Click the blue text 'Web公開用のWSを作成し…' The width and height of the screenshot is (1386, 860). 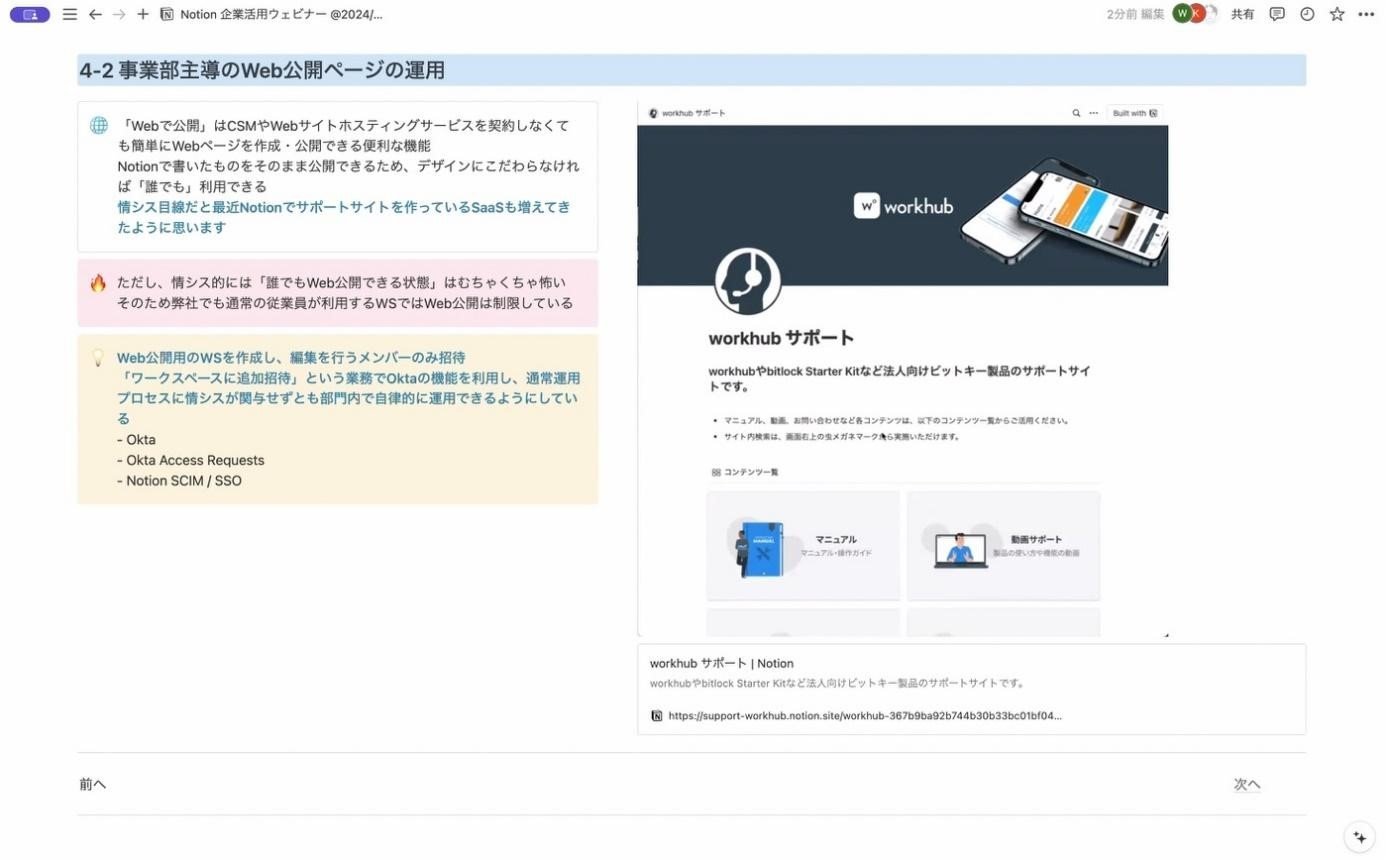pyautogui.click(x=291, y=357)
